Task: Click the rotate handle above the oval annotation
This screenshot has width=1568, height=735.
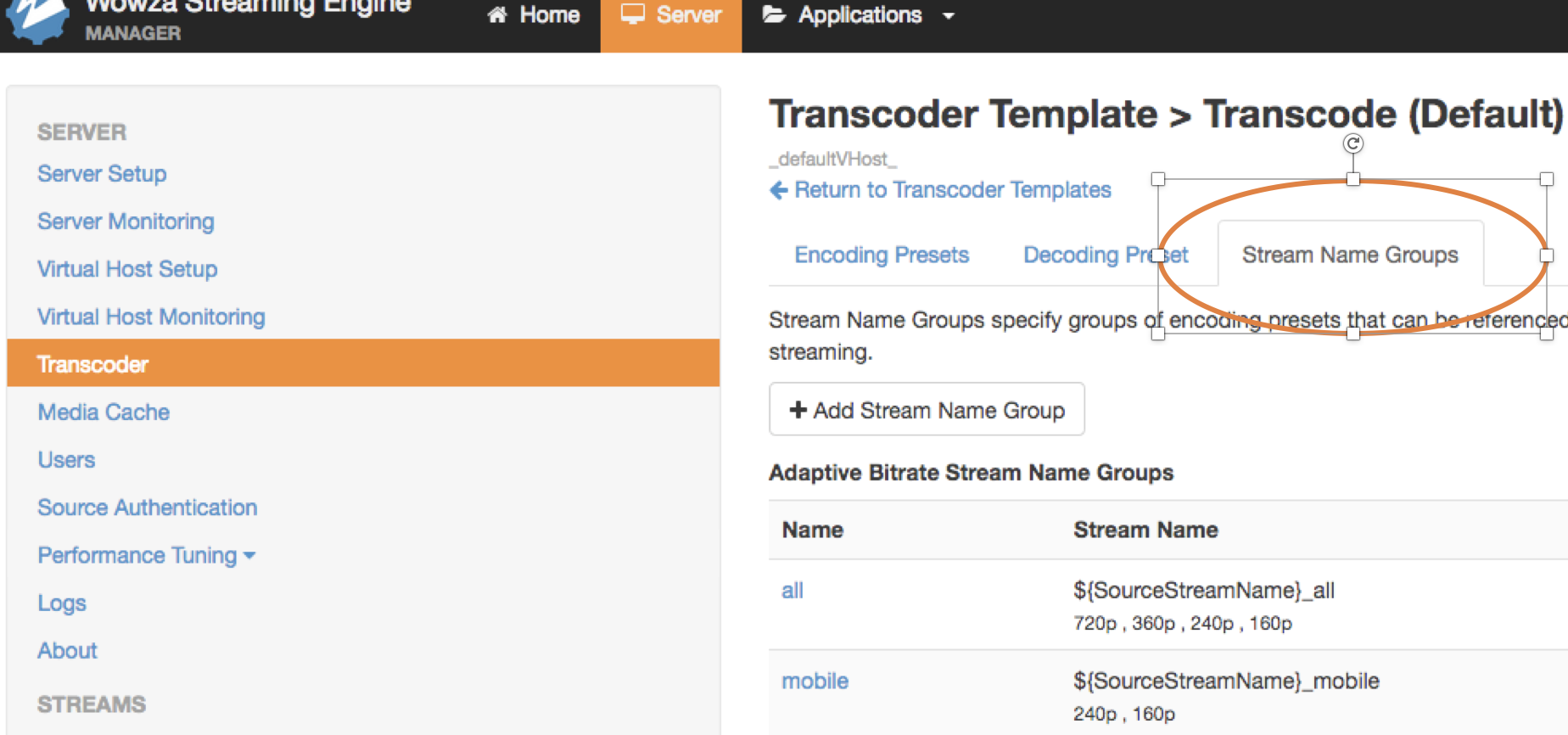Action: [x=1353, y=144]
